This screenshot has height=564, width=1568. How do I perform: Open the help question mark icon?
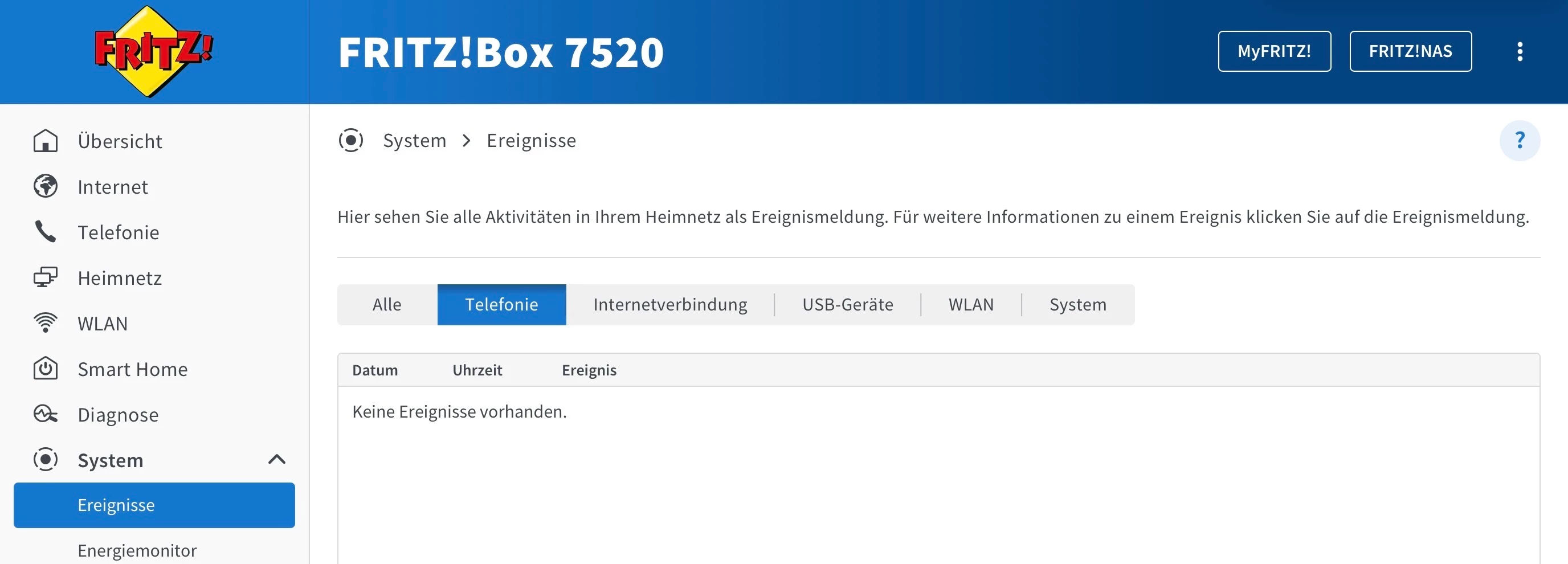tap(1520, 141)
